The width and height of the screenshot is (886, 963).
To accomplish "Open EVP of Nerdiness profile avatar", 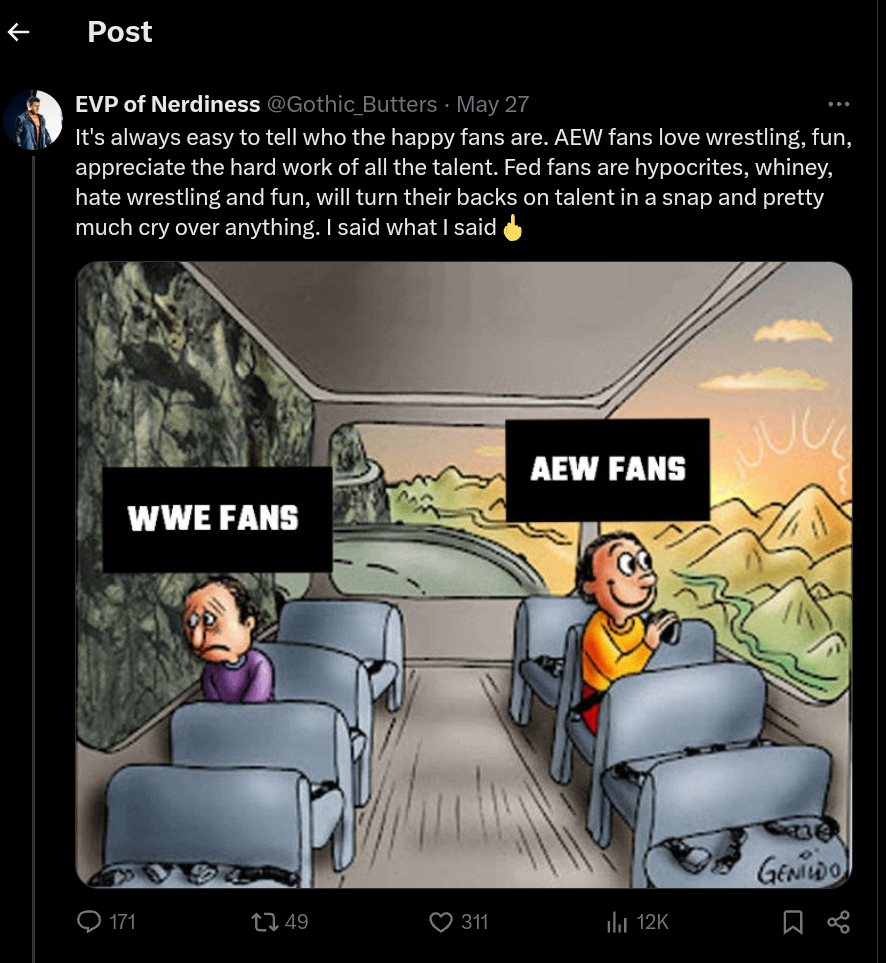I will pyautogui.click(x=33, y=120).
